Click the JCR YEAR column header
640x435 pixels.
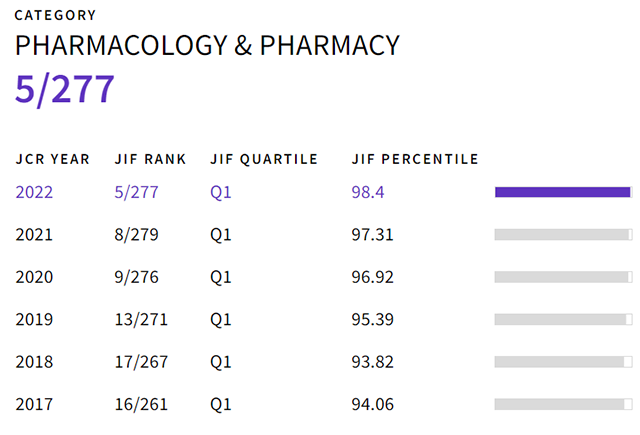53,159
